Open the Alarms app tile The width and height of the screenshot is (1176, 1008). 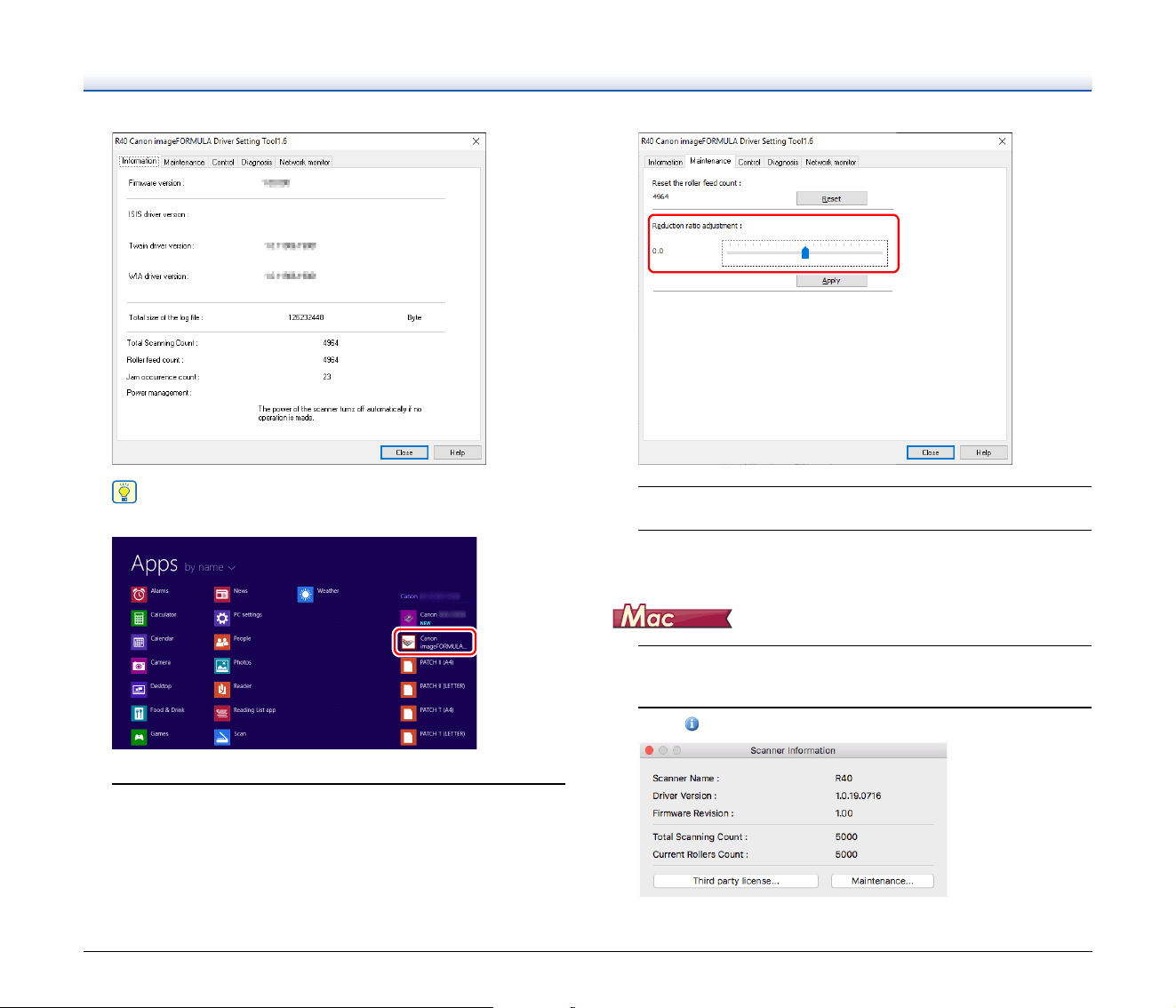pos(140,595)
